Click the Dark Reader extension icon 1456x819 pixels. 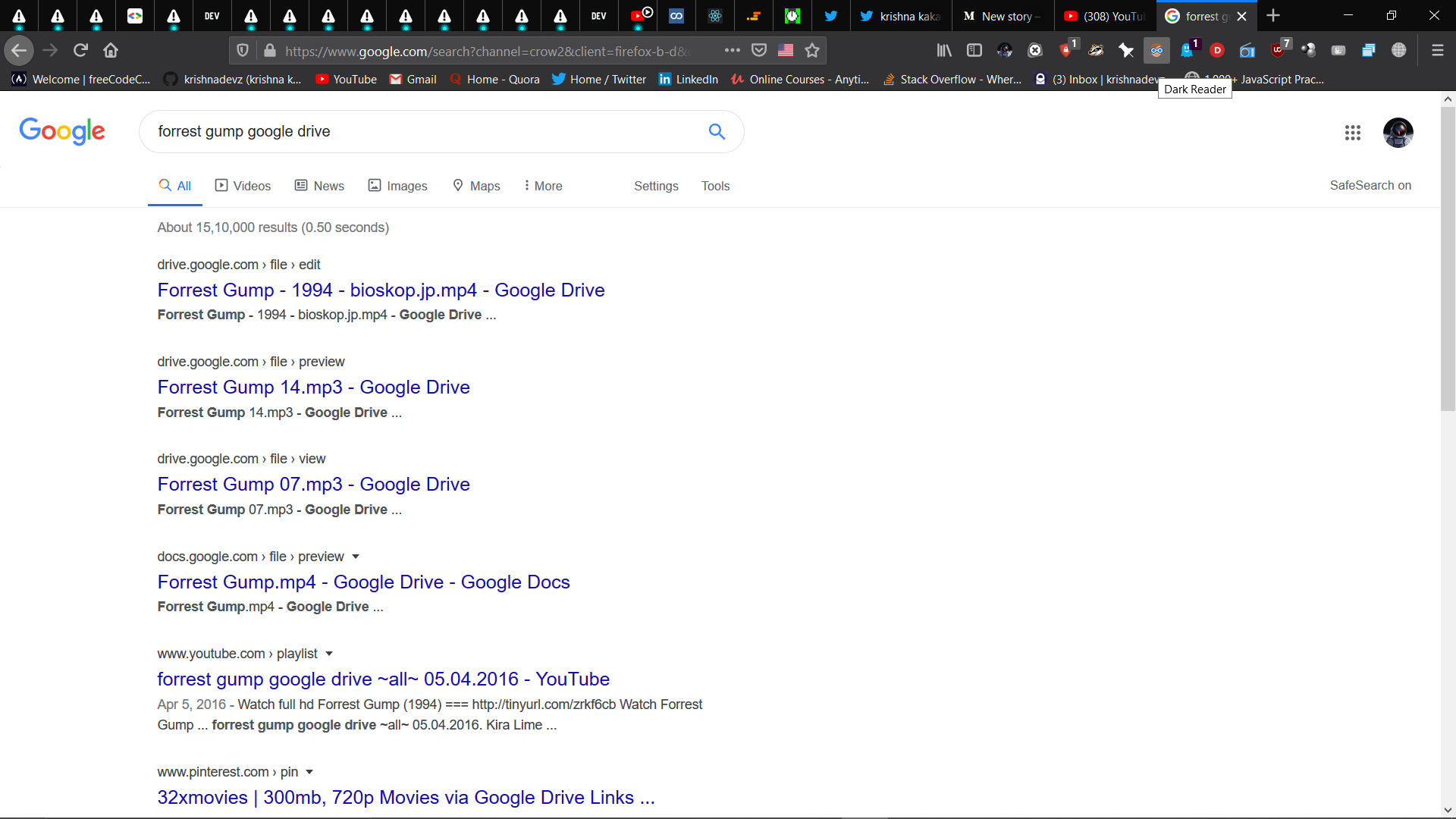1156,51
